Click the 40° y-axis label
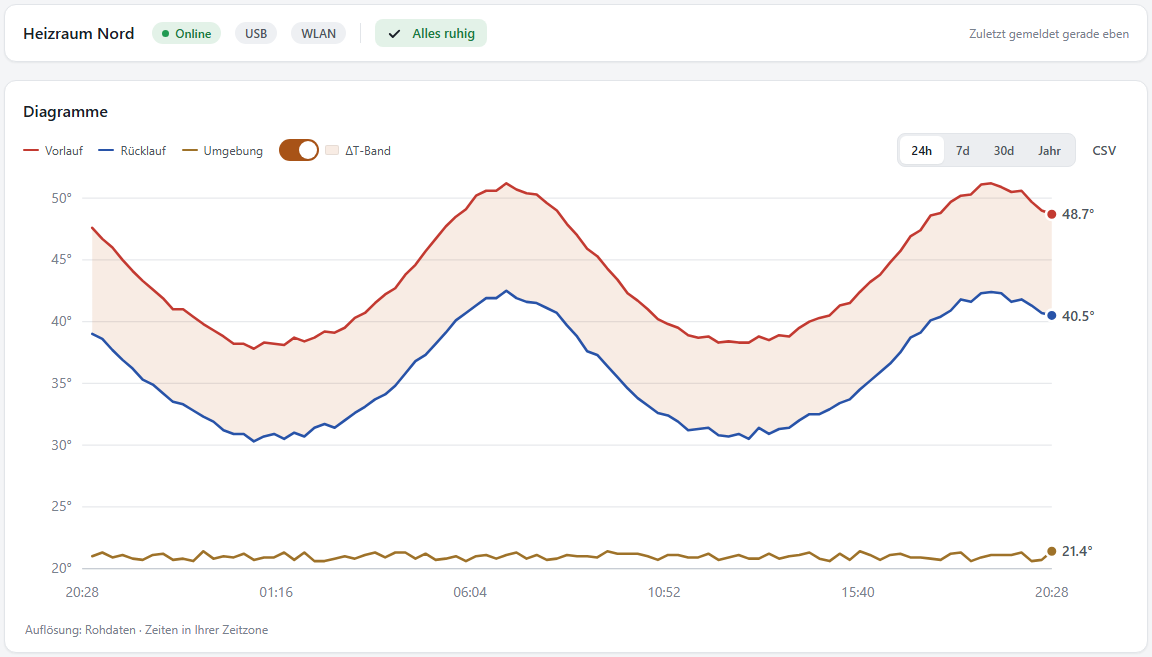 click(62, 321)
